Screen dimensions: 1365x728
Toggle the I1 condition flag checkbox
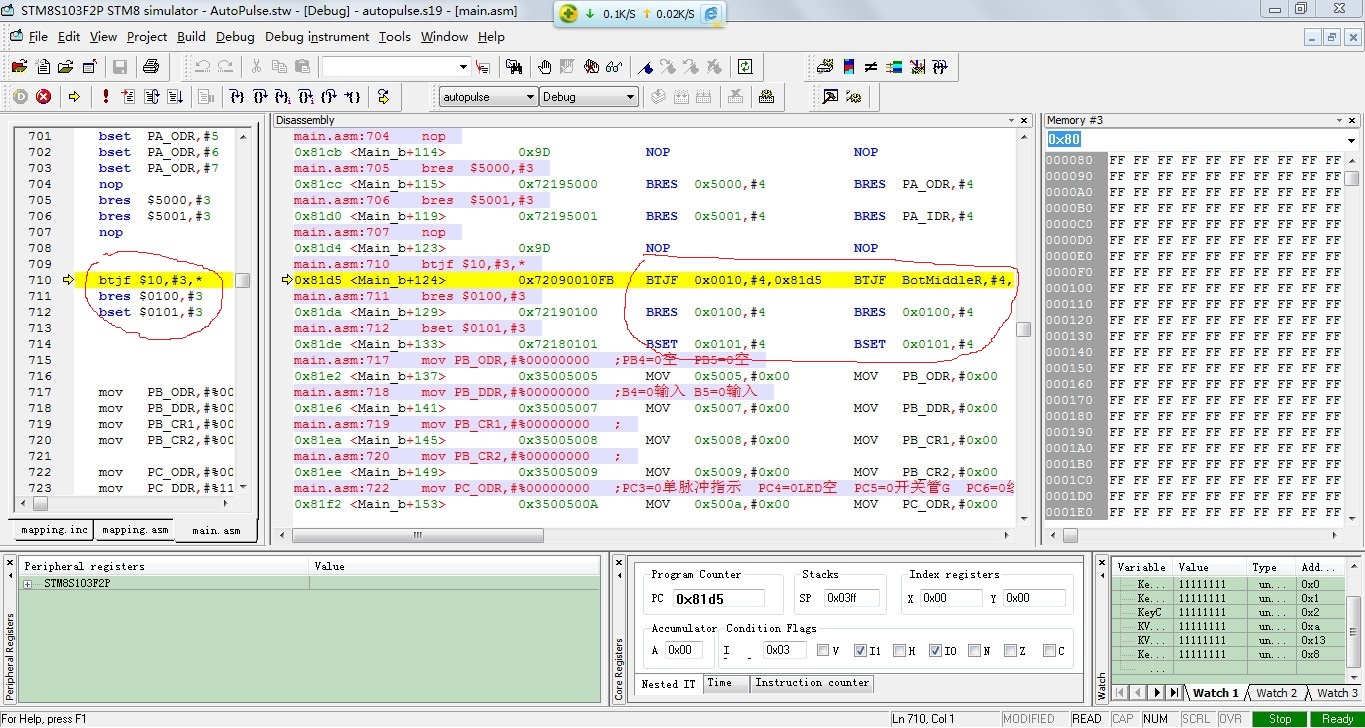coord(861,651)
